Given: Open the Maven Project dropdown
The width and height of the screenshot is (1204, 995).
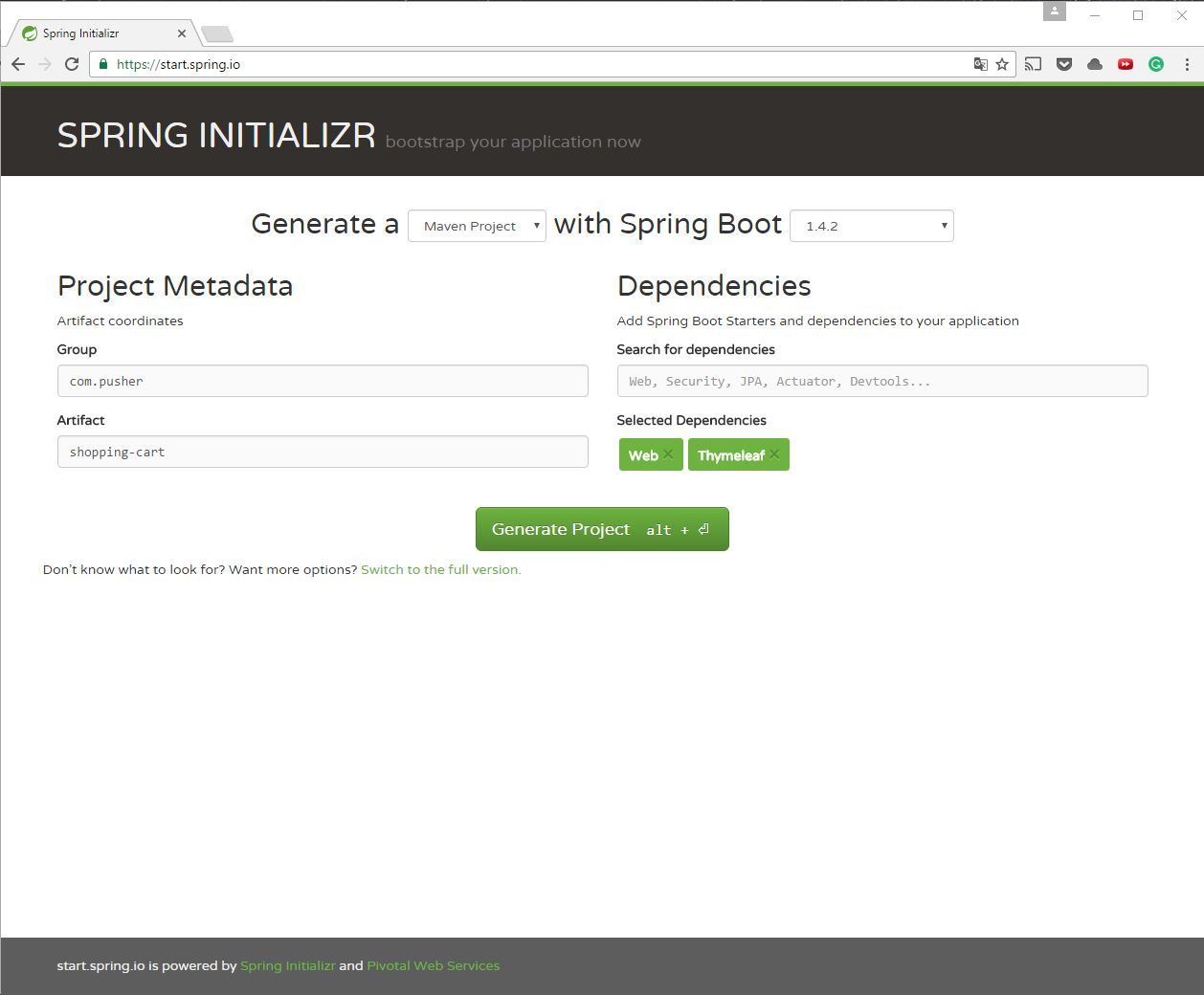Looking at the screenshot, I should 477,226.
